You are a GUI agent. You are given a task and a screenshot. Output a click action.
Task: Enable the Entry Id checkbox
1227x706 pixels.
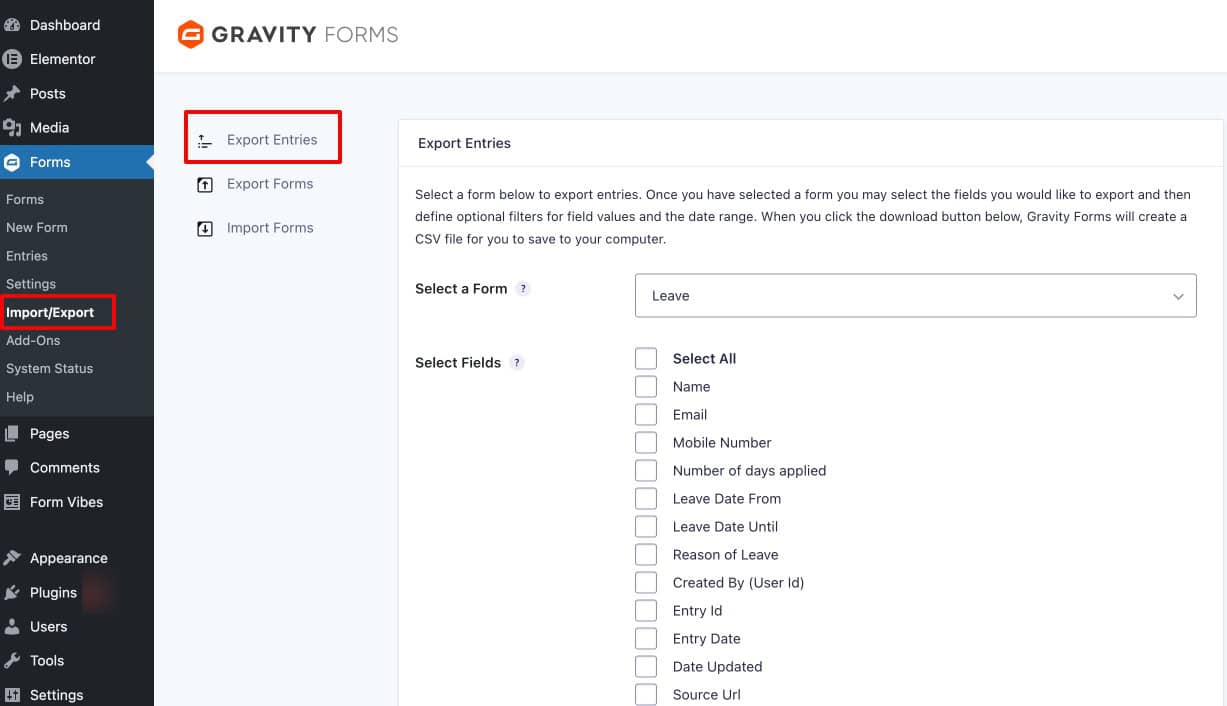click(x=646, y=610)
